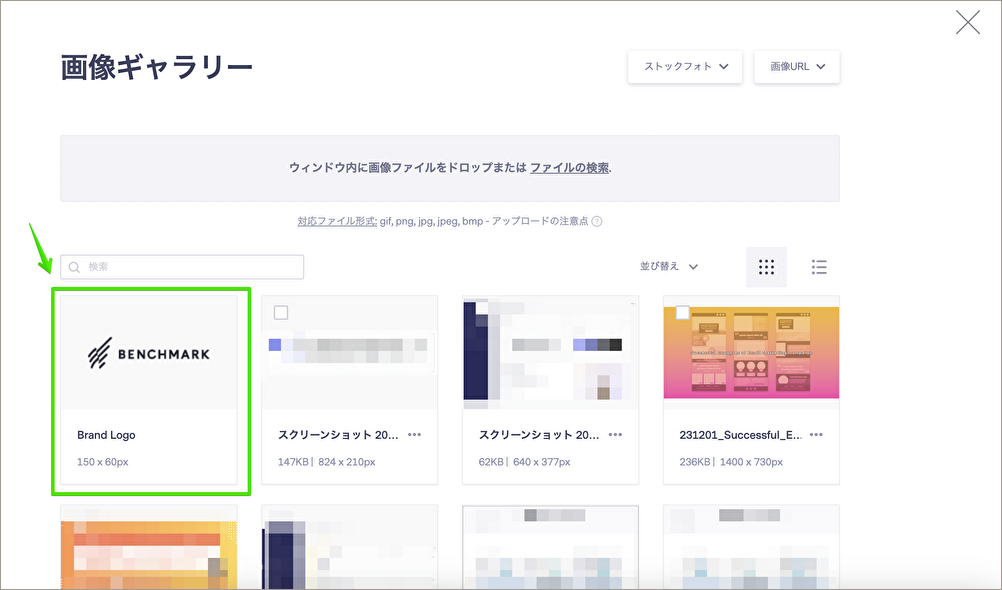Viewport: 1002px width, 590px height.
Task: Select the pink 231201_Successful_E thumbnail
Action: [x=751, y=353]
